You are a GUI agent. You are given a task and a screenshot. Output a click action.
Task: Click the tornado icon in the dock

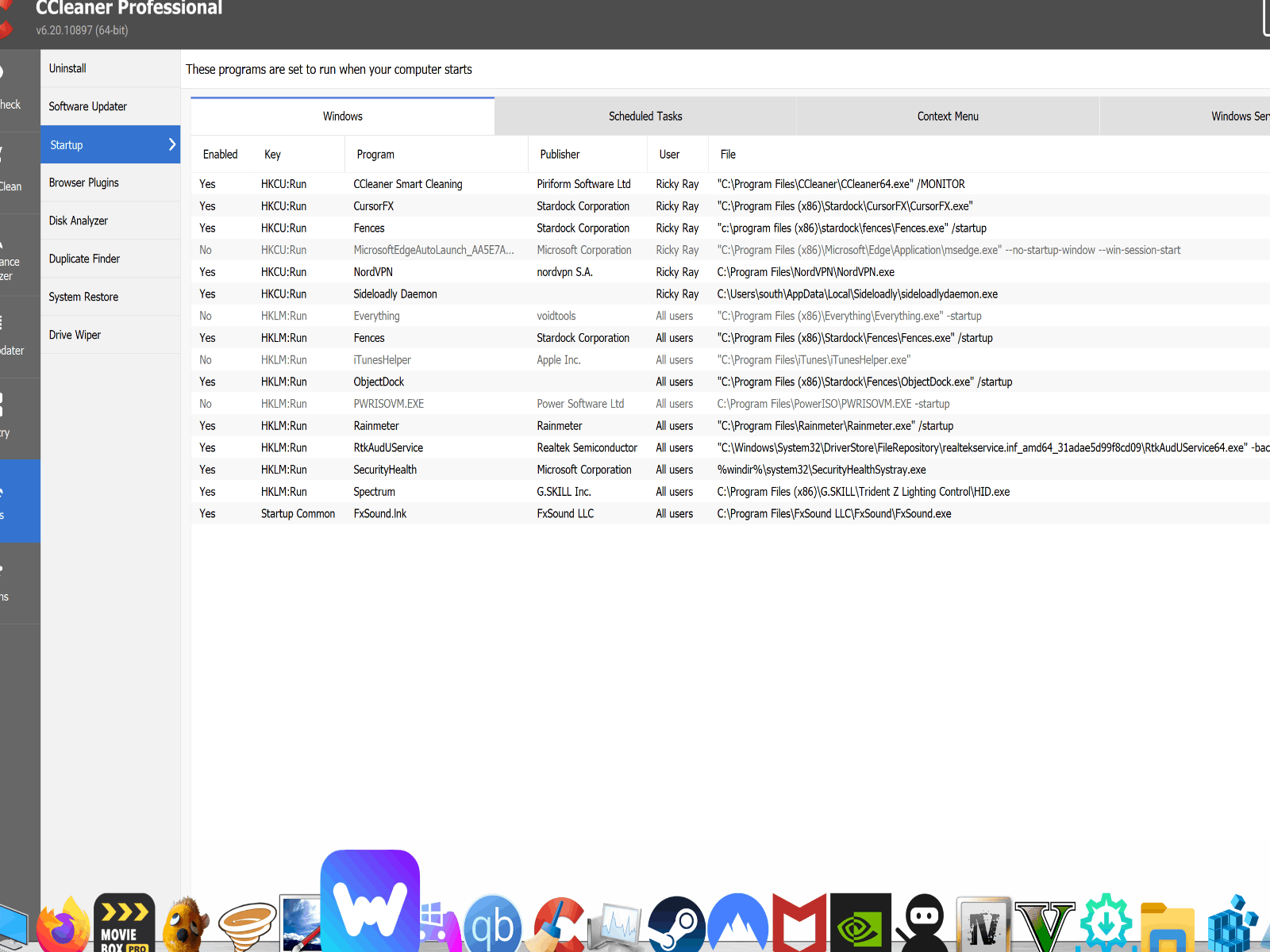point(247,927)
